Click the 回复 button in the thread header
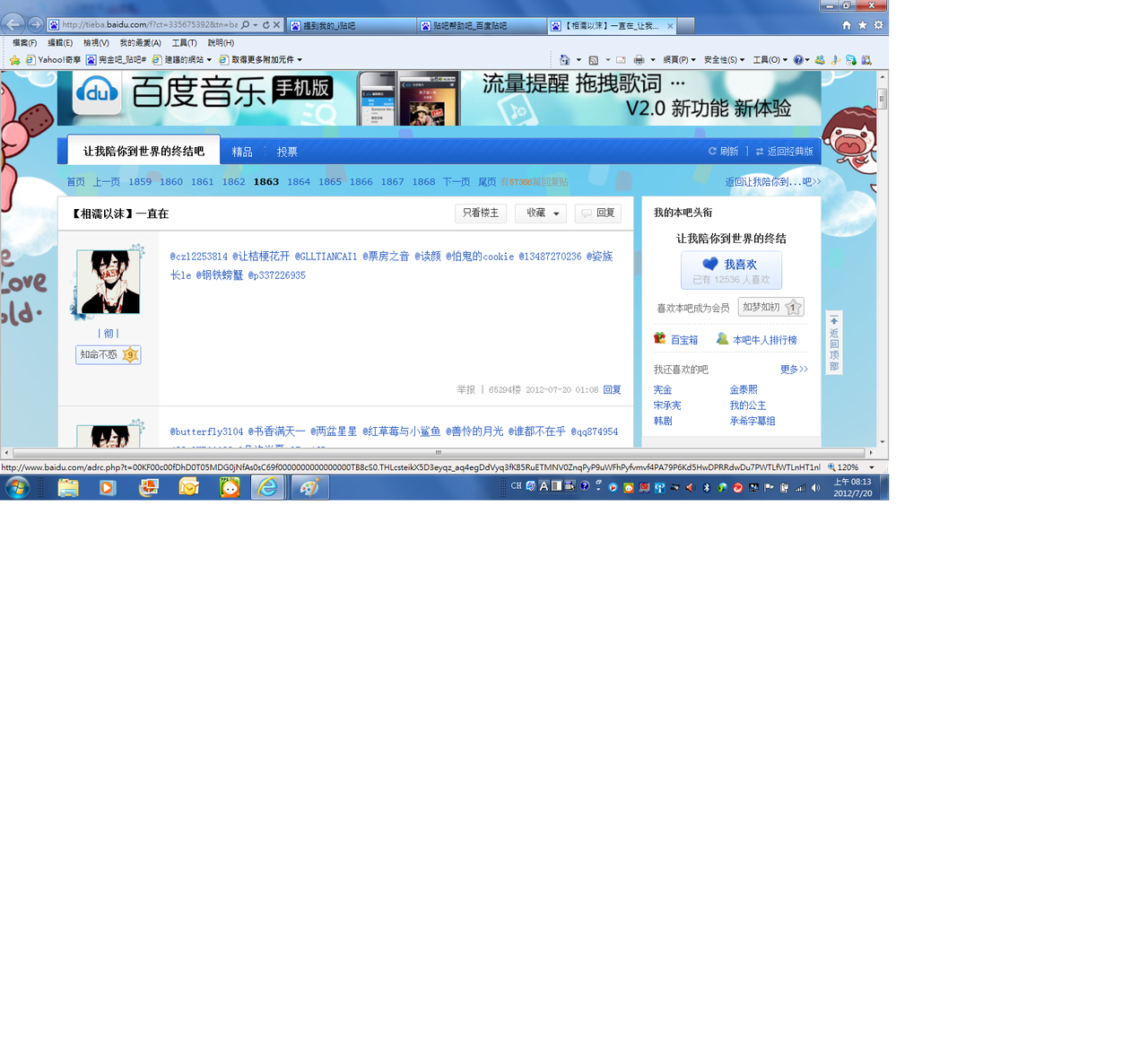Image resolution: width=1148 pixels, height=1055 pixels. 598,214
